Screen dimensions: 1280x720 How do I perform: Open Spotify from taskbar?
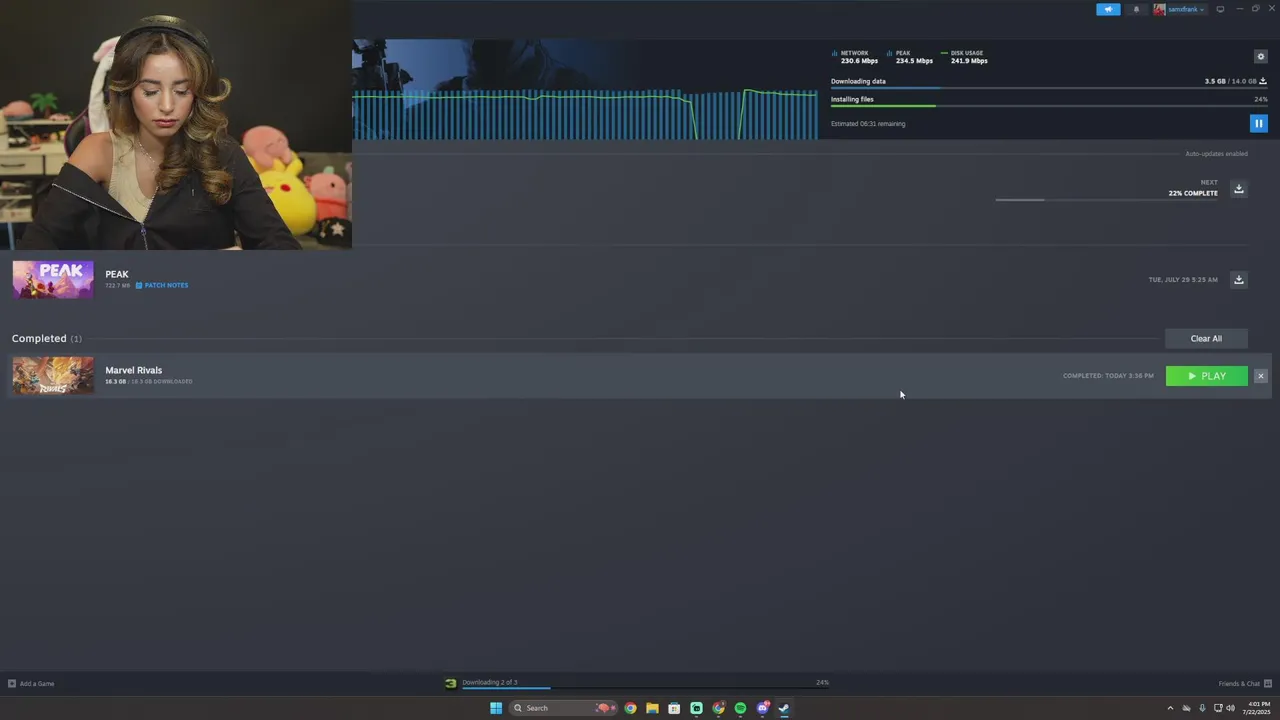pos(740,708)
